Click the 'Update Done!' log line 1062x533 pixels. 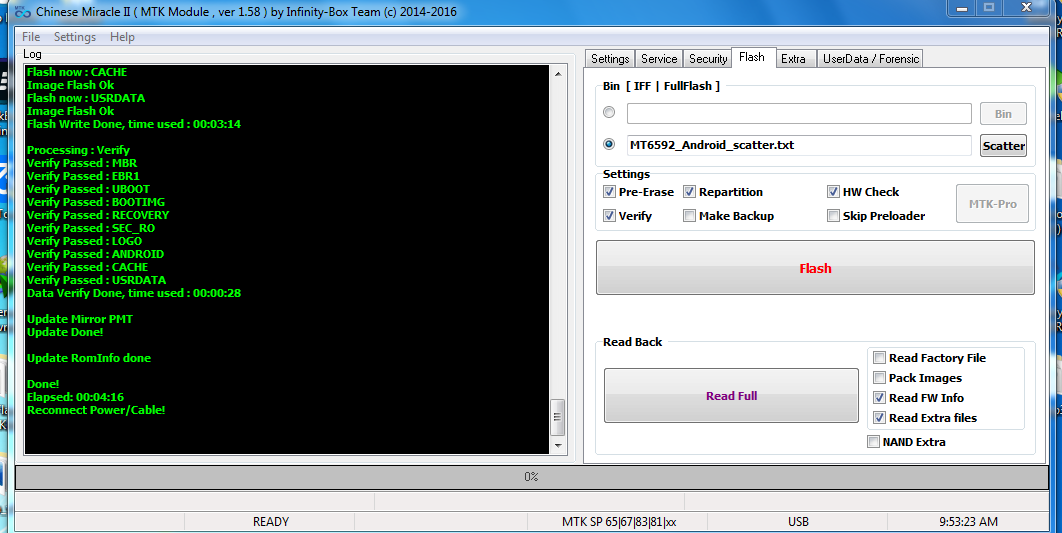(x=65, y=332)
